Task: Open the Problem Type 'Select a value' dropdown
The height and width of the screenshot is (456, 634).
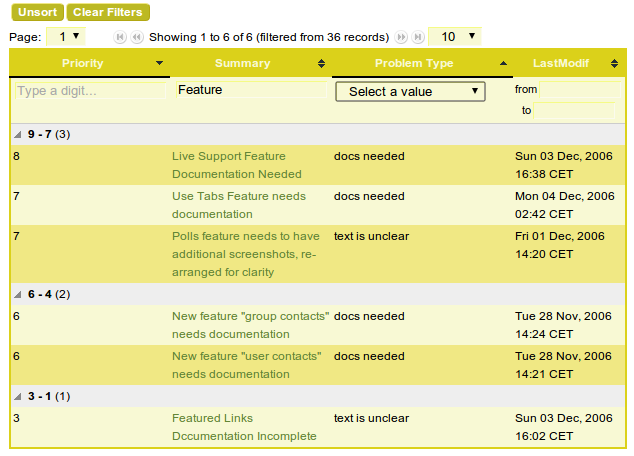Action: click(x=410, y=91)
